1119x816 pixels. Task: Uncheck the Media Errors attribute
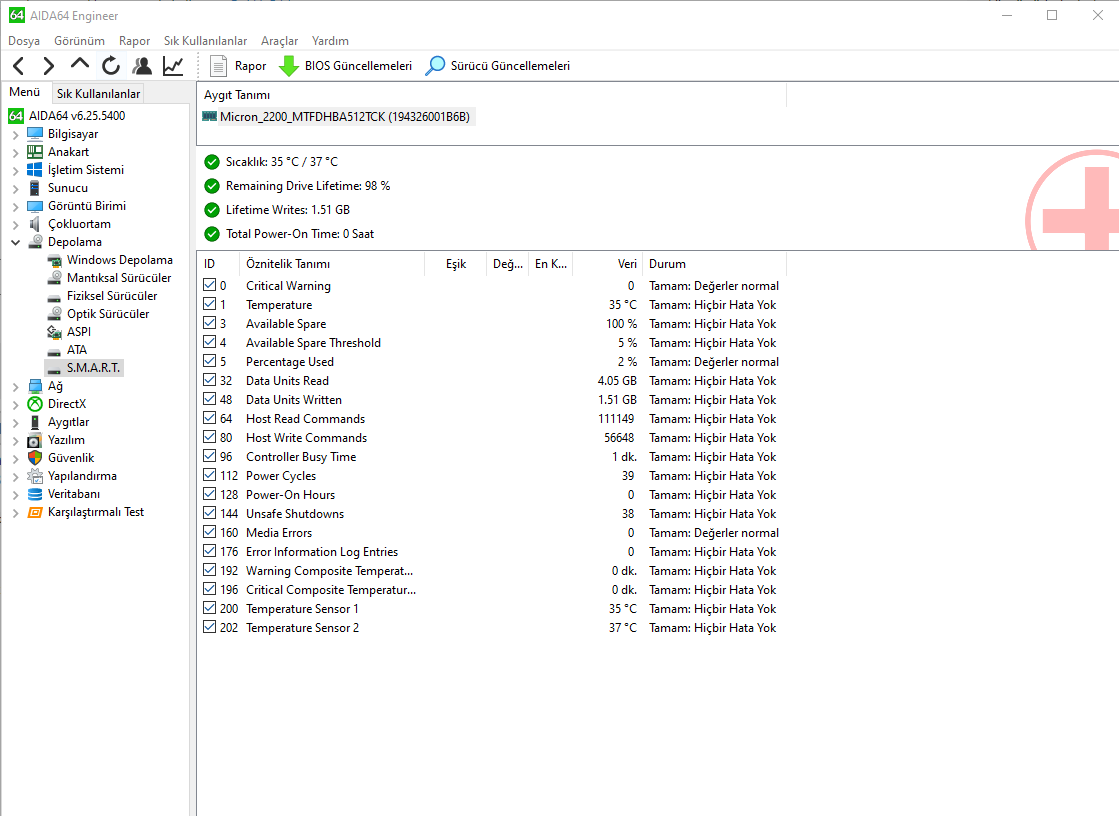[x=209, y=532]
